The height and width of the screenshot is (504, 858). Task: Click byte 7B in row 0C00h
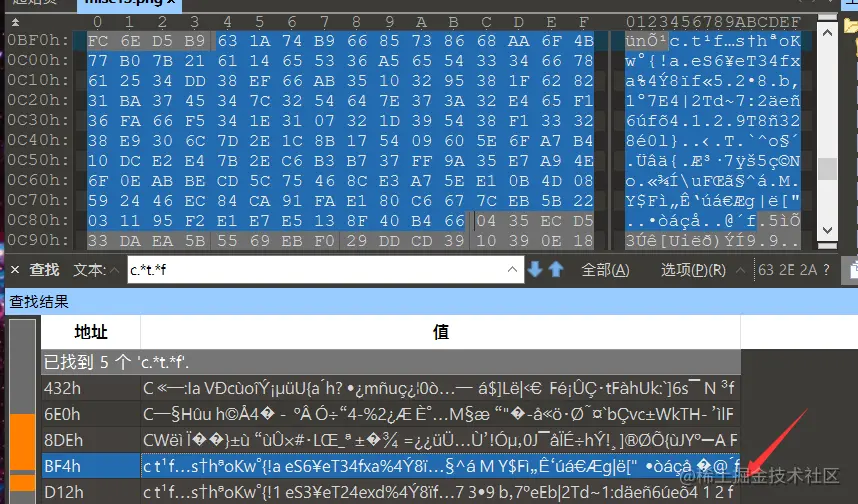(x=163, y=61)
